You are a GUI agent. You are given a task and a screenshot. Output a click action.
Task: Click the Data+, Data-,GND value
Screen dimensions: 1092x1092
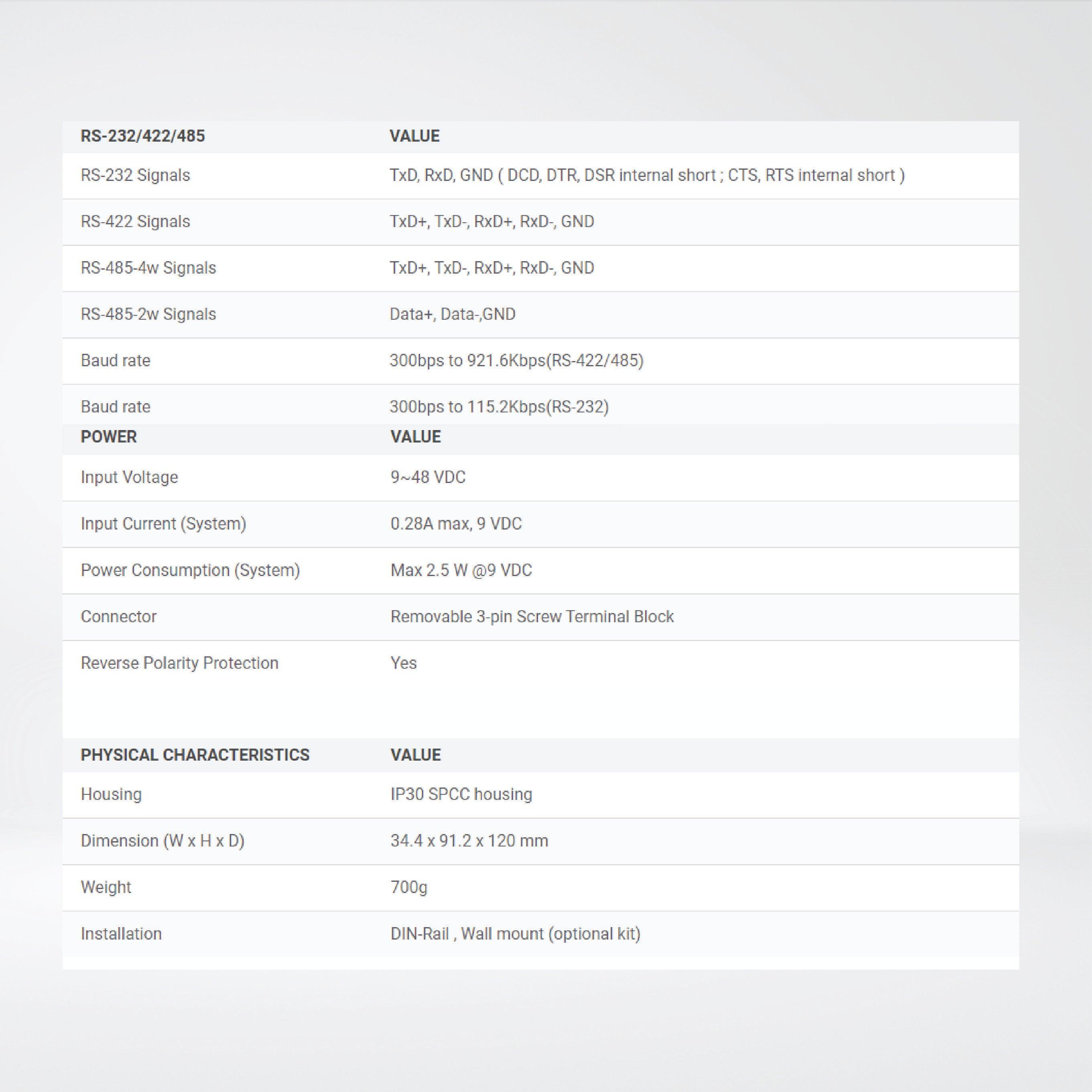click(452, 314)
